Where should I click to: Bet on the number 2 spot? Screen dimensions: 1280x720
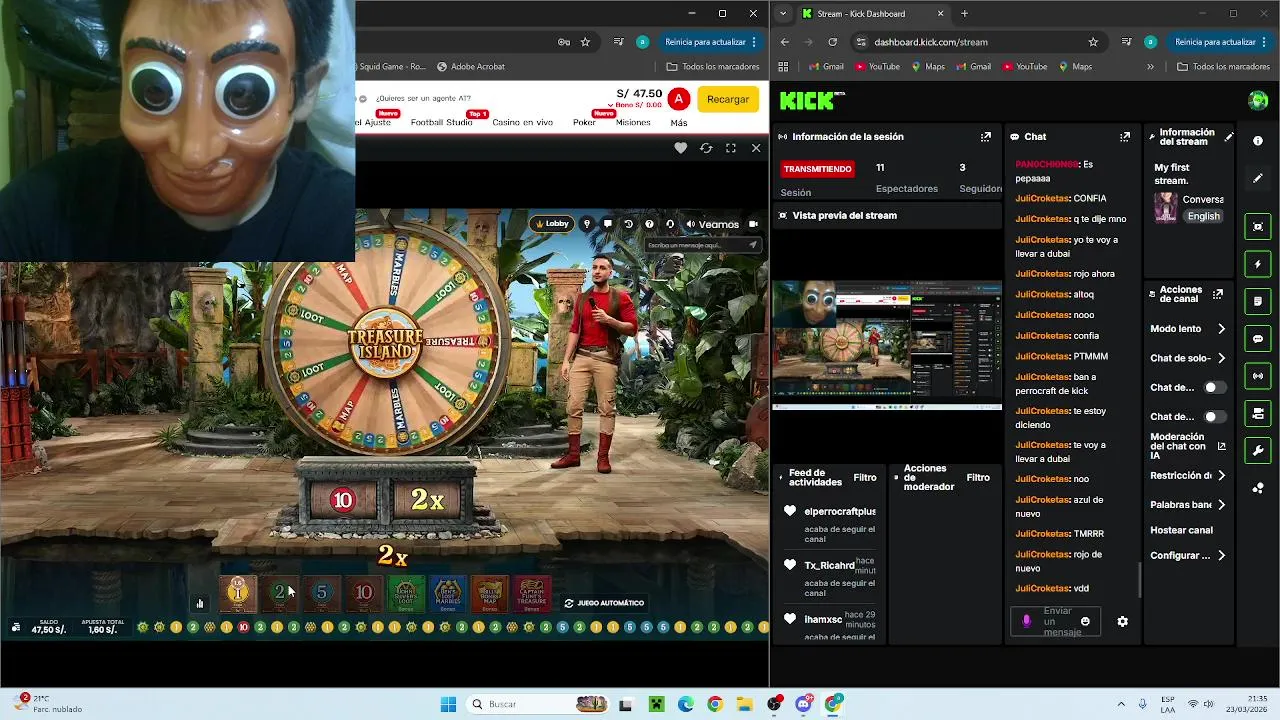[279, 593]
